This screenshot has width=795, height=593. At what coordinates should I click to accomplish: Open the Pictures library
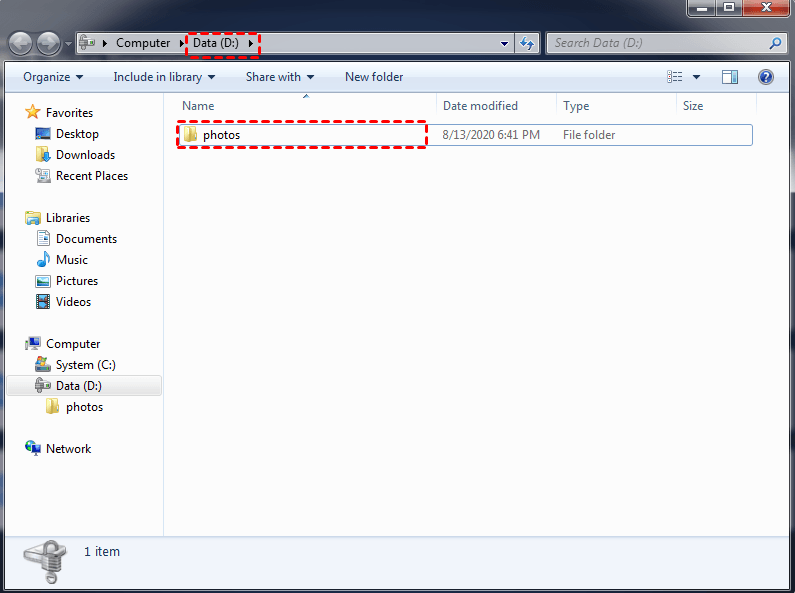77,281
